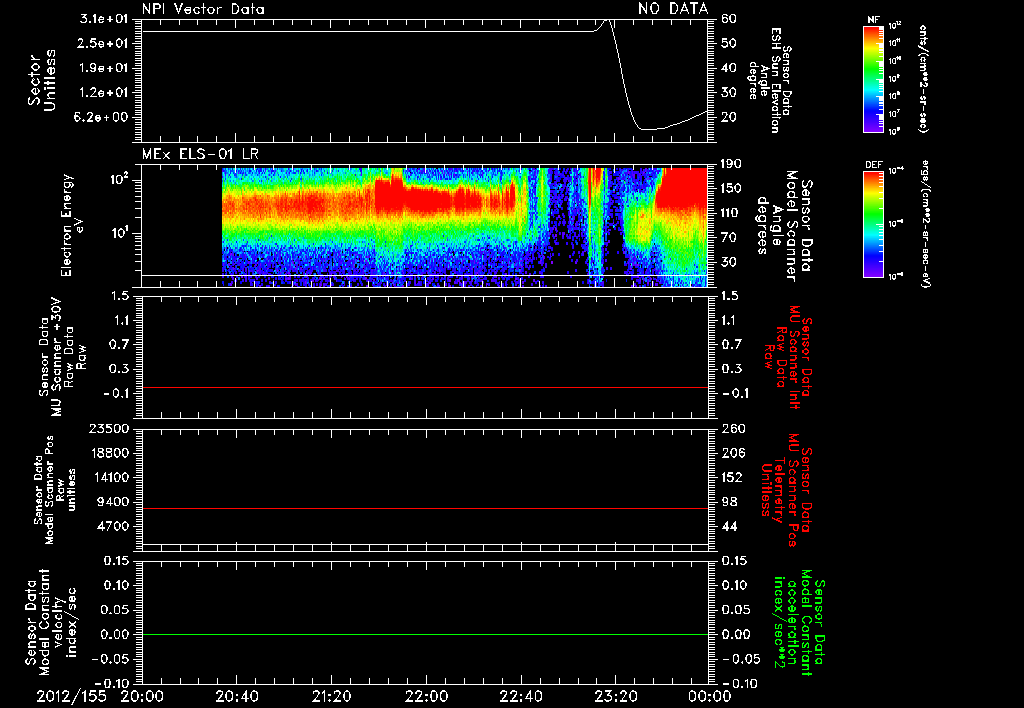Click the '110' scanner angle tick label
The height and width of the screenshot is (708, 1024).
click(731, 213)
